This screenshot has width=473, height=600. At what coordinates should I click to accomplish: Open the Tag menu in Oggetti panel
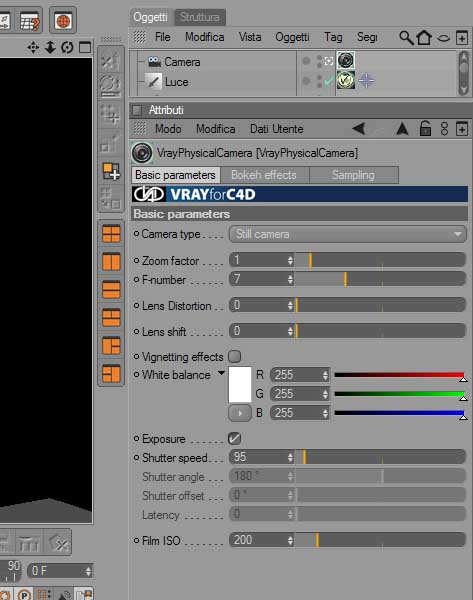[333, 37]
